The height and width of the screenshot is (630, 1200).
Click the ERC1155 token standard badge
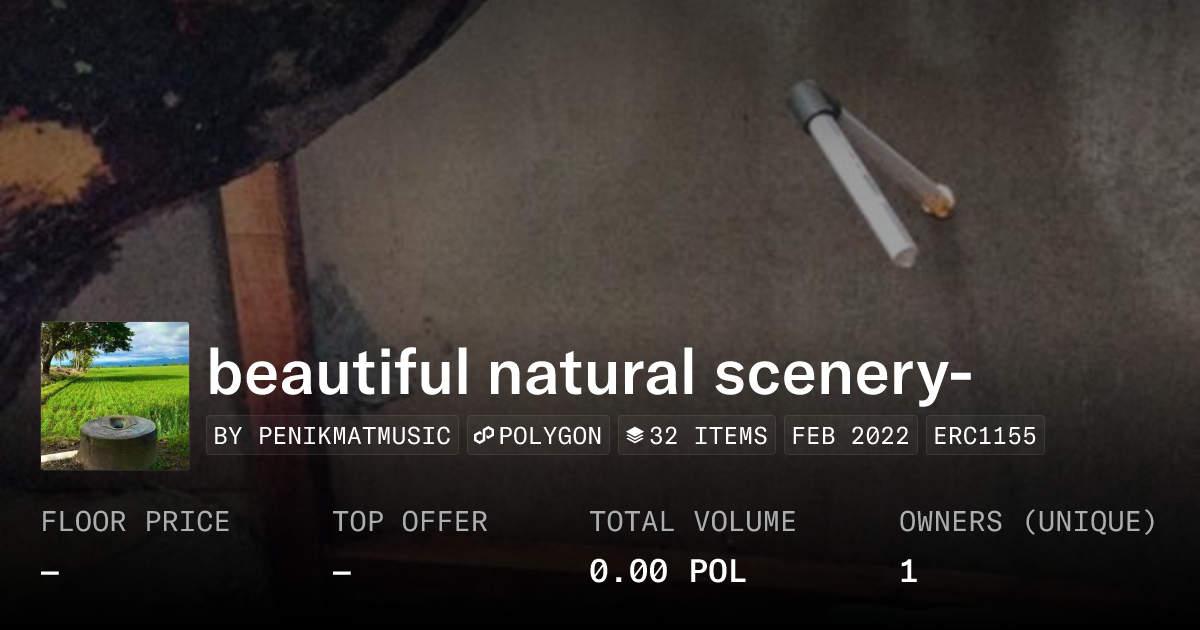pos(986,436)
